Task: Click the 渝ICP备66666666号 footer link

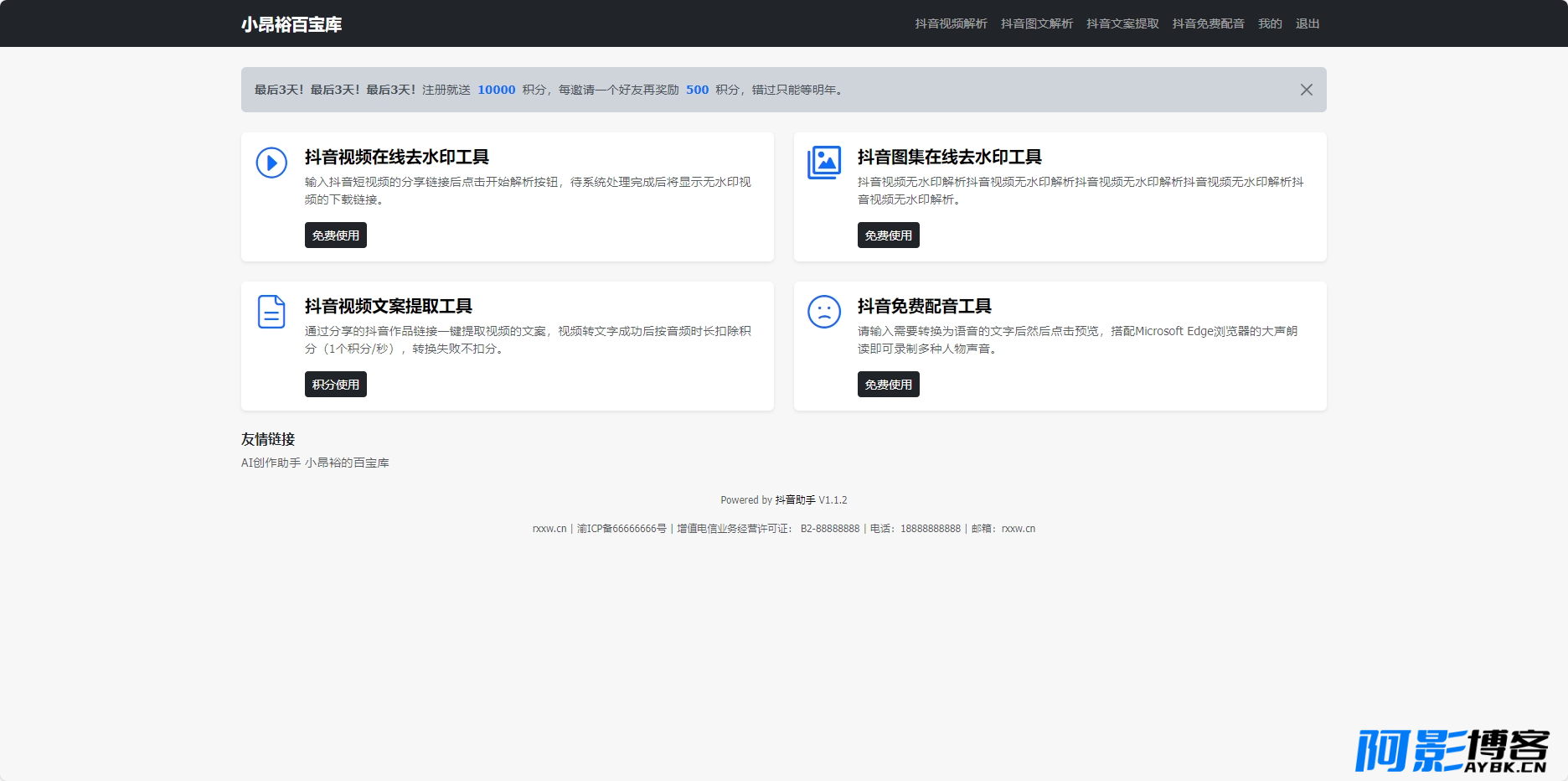Action: pos(622,529)
